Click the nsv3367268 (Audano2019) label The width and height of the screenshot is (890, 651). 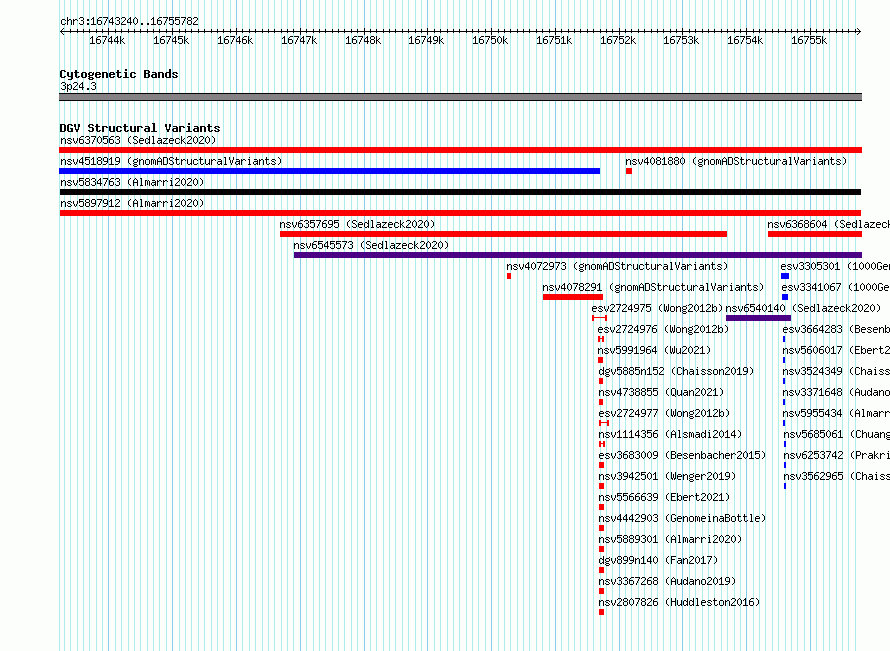[667, 581]
